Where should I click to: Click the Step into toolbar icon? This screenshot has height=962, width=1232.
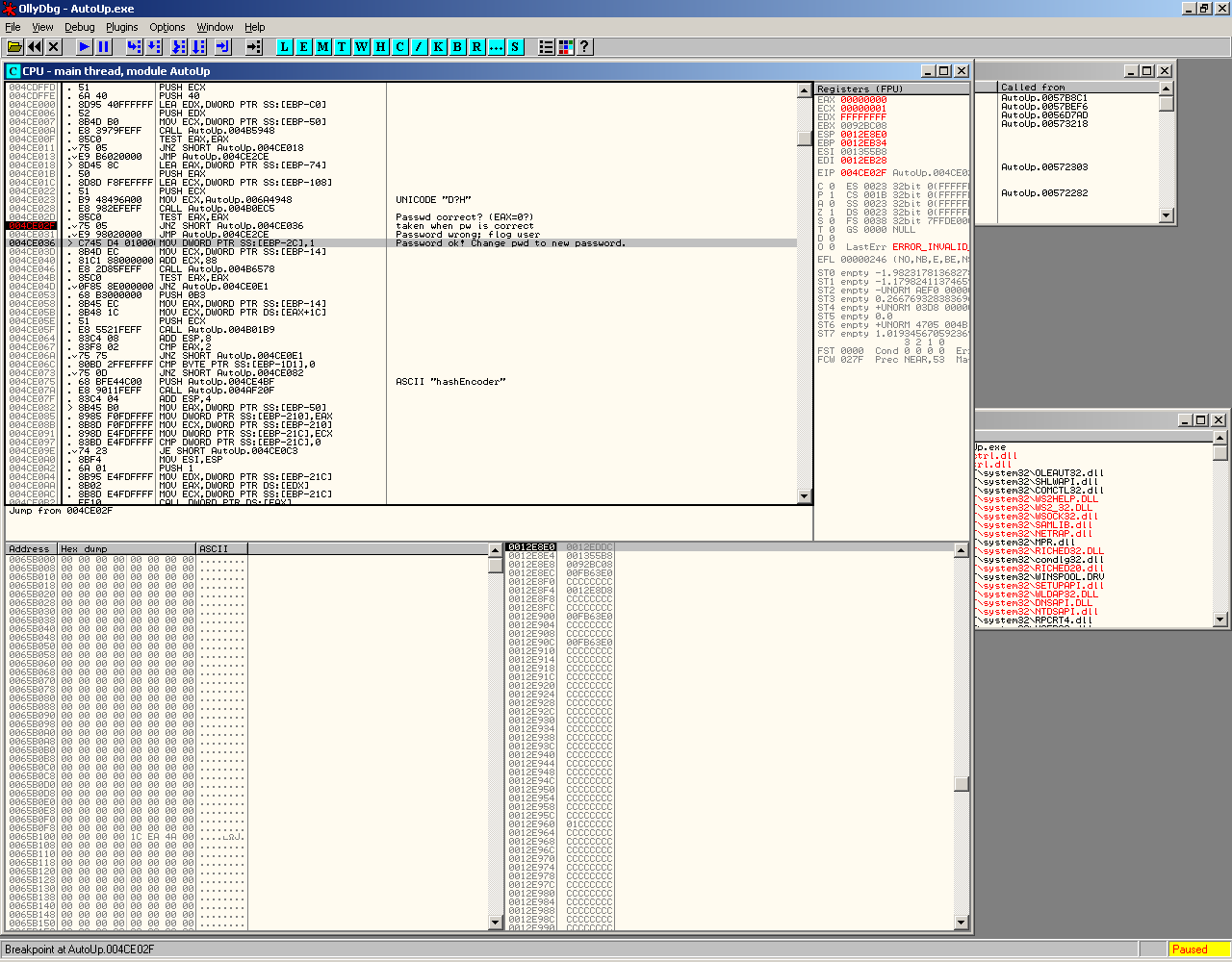tap(134, 47)
